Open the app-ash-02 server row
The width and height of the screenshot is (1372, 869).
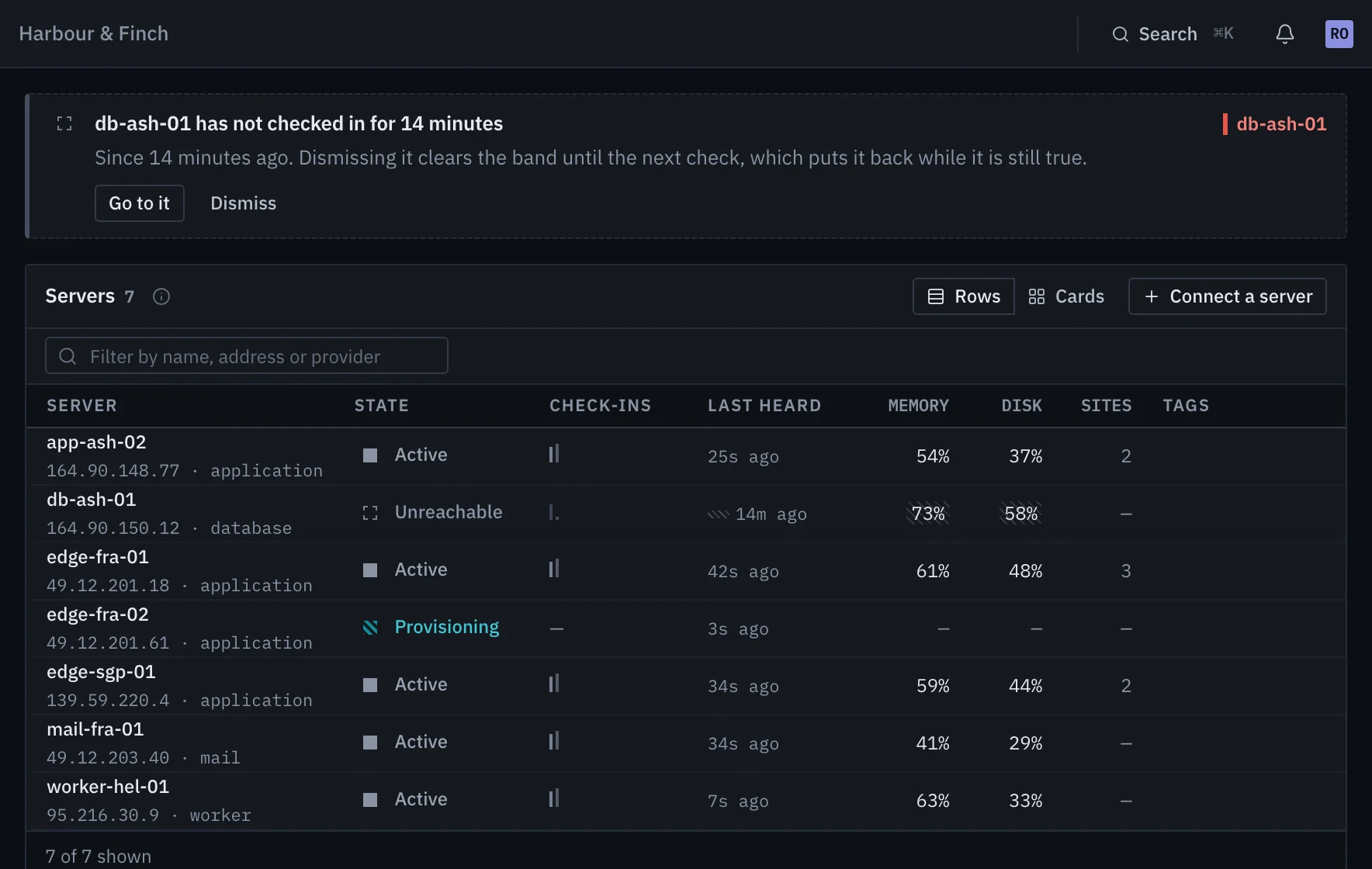coord(686,456)
